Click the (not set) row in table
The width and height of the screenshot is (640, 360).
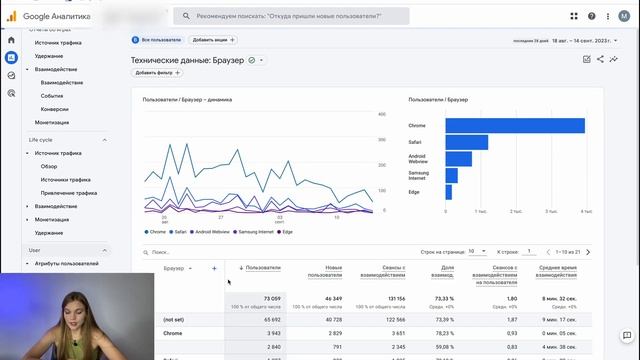[x=373, y=320]
